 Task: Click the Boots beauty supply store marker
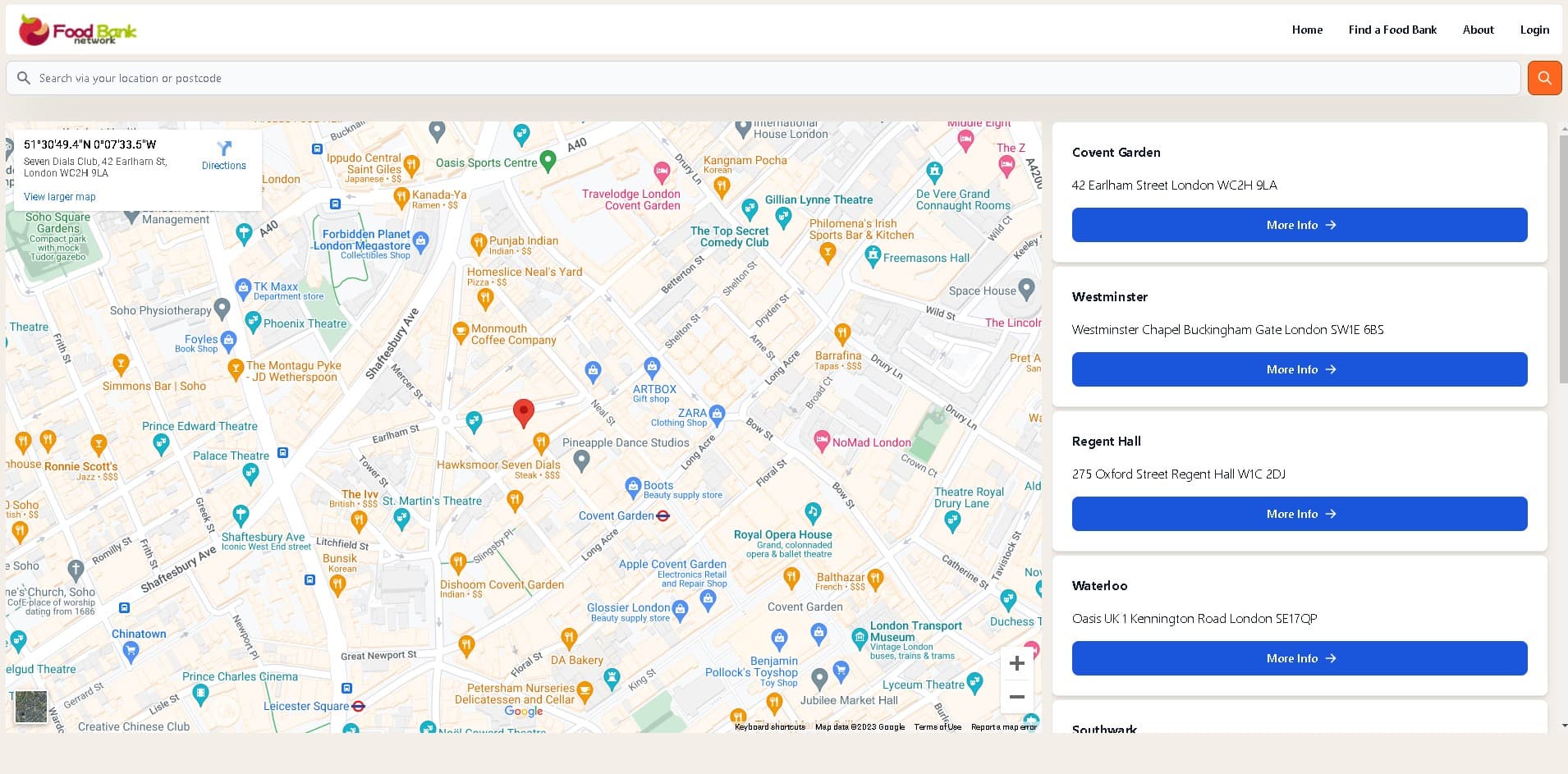[633, 487]
